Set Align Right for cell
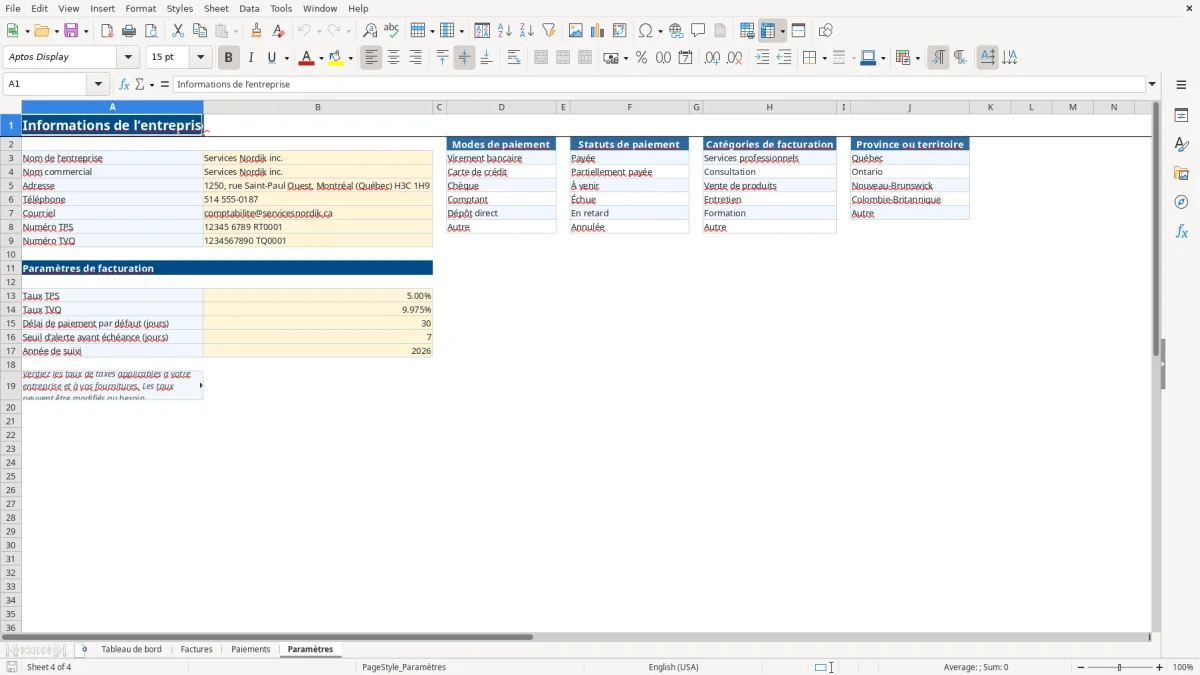This screenshot has width=1200, height=675. coord(416,58)
